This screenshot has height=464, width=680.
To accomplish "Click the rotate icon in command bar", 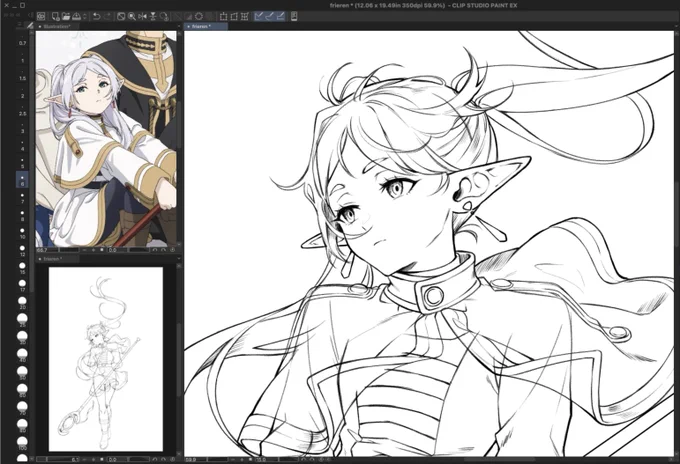I will [163, 16].
